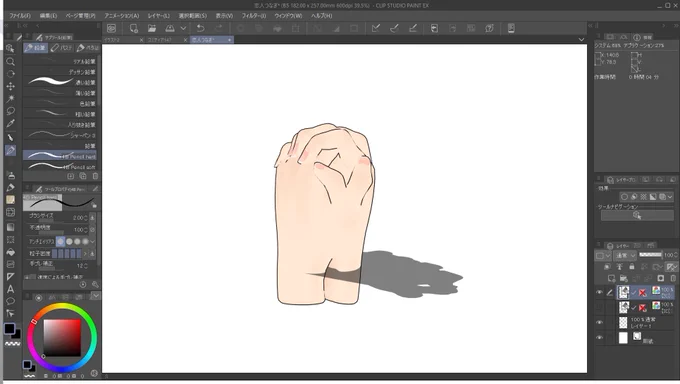The image size is (680, 384).
Task: Show the hidden second layer
Action: tap(599, 307)
